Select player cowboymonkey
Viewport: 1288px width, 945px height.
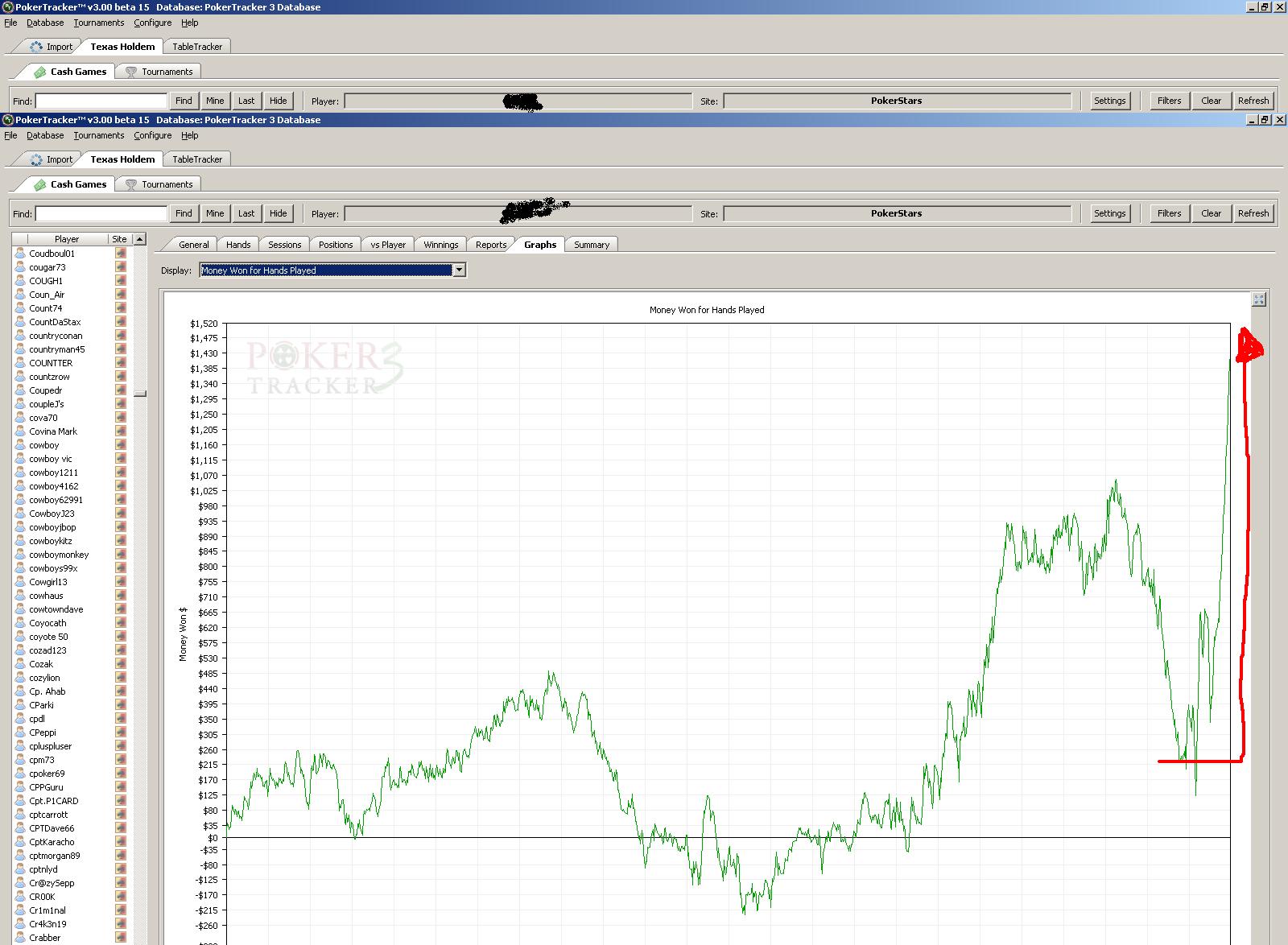pyautogui.click(x=59, y=555)
